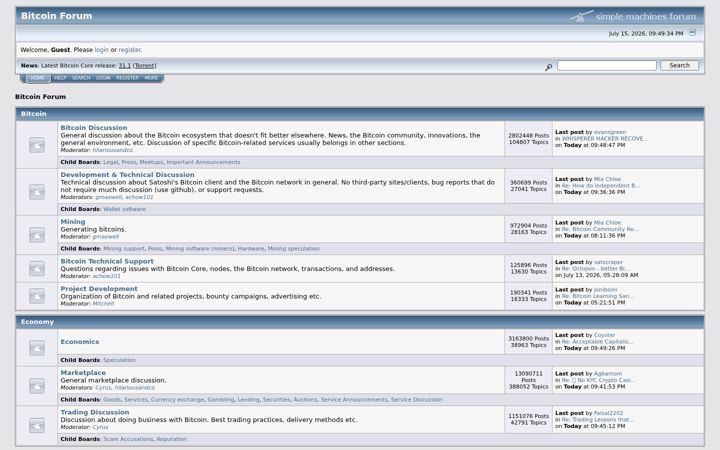Screen dimensions: 720x450
Task: Open the Service Discussion child board
Action: pos(416,399)
